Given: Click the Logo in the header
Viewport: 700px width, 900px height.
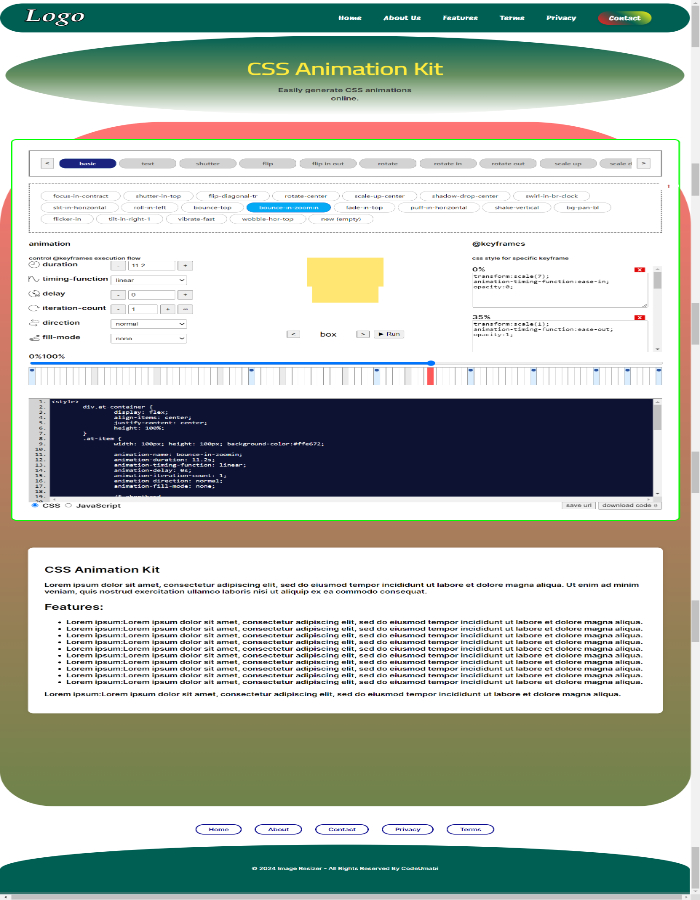Looking at the screenshot, I should [55, 17].
